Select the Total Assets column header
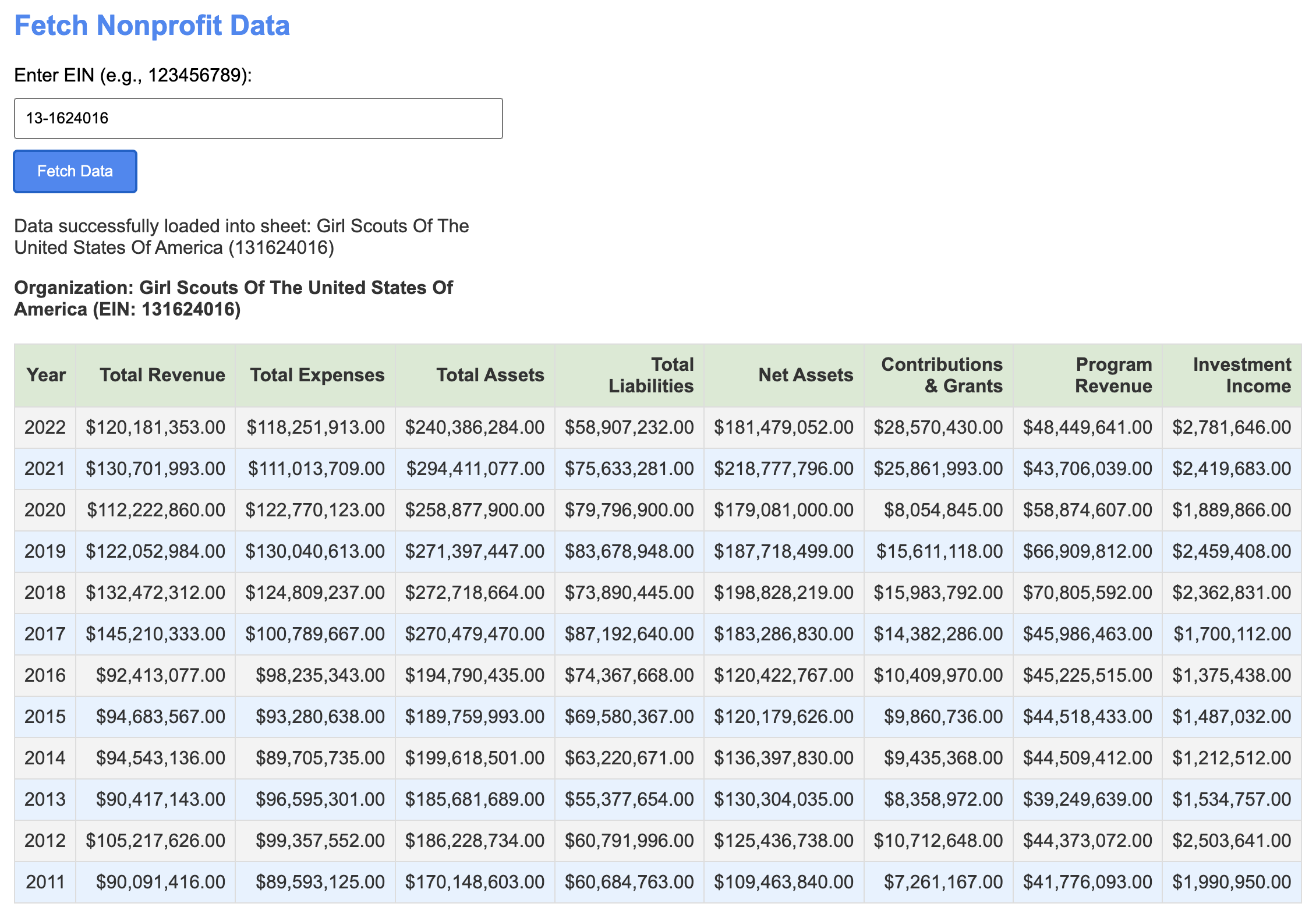1316x914 pixels. pyautogui.click(x=475, y=375)
